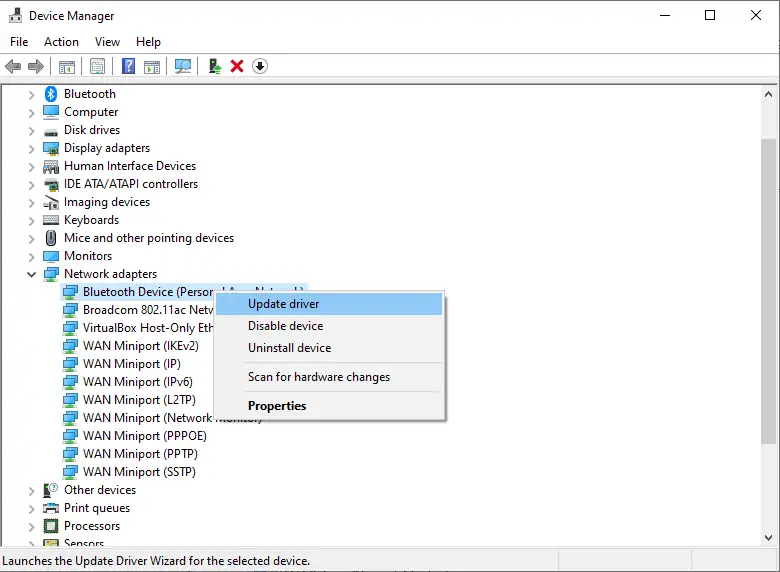Open the File menu
780x572 pixels.
pyautogui.click(x=19, y=42)
